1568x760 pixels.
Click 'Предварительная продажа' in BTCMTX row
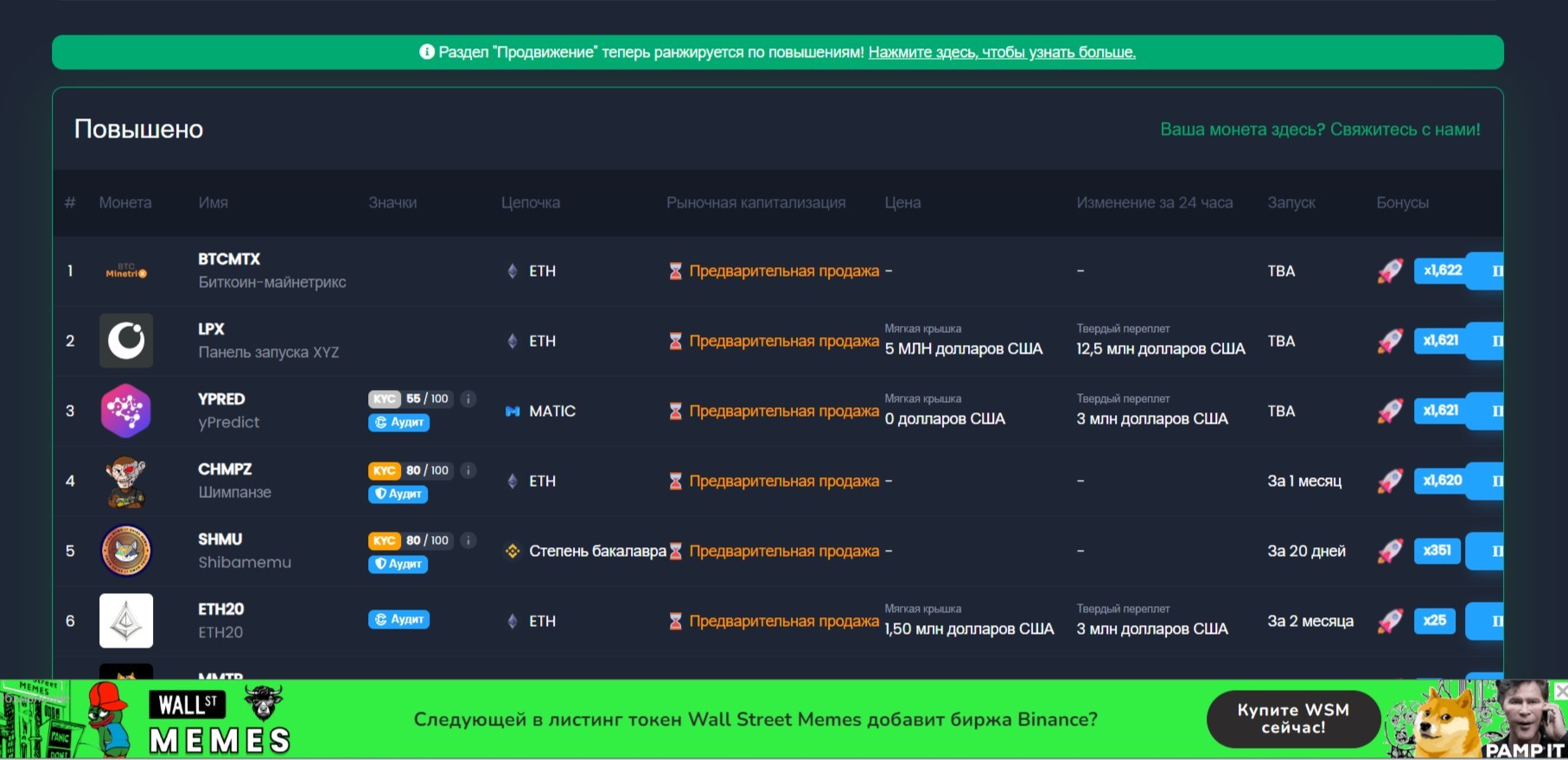(784, 271)
